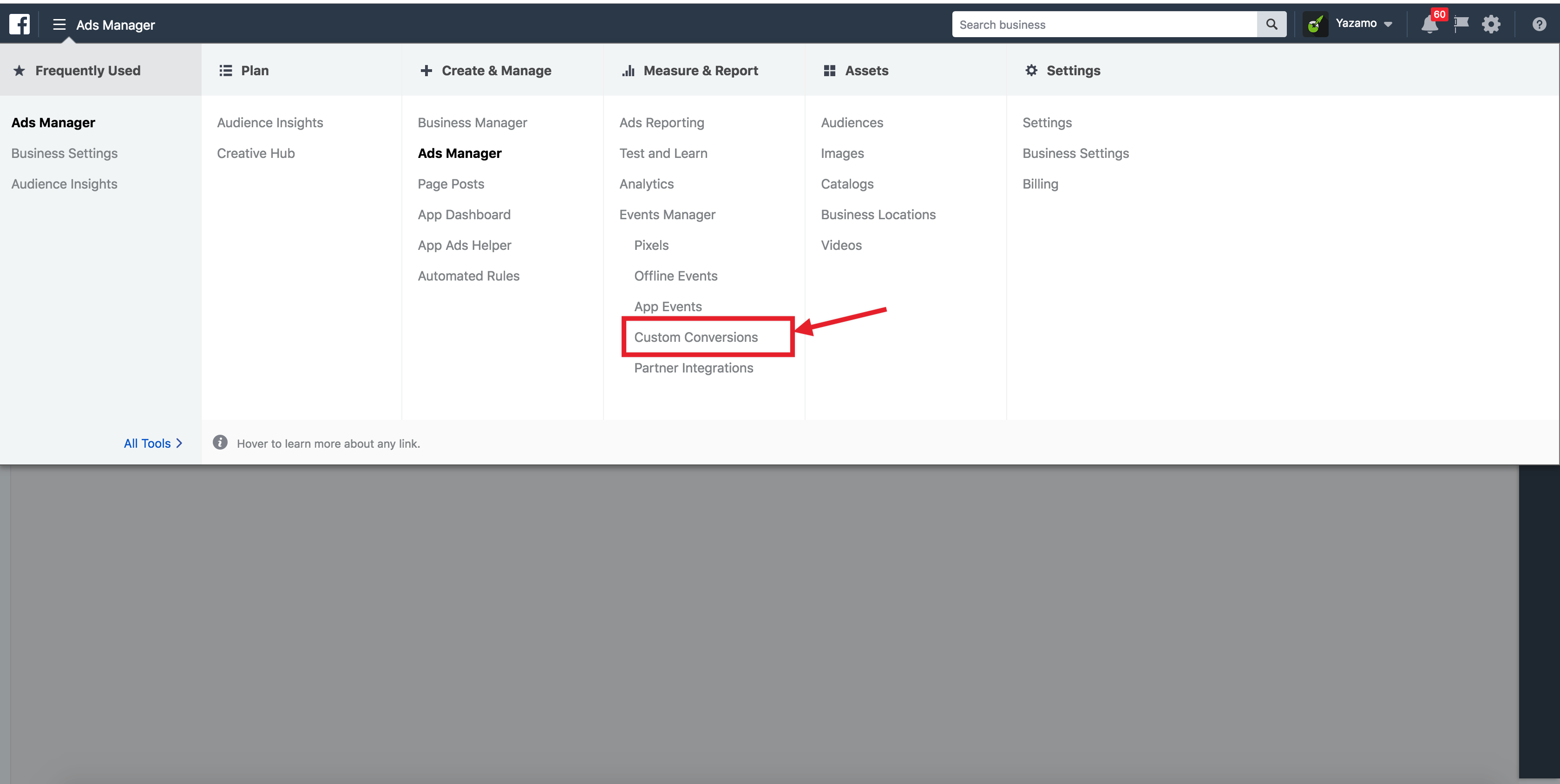This screenshot has width=1560, height=784.
Task: Toggle the hamburger menu icon
Action: tap(59, 24)
